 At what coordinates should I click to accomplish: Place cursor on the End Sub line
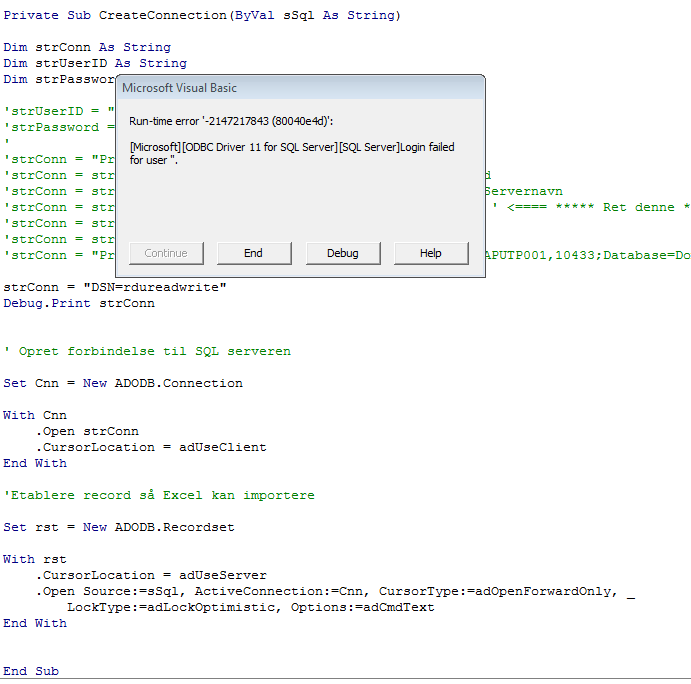coord(31,671)
